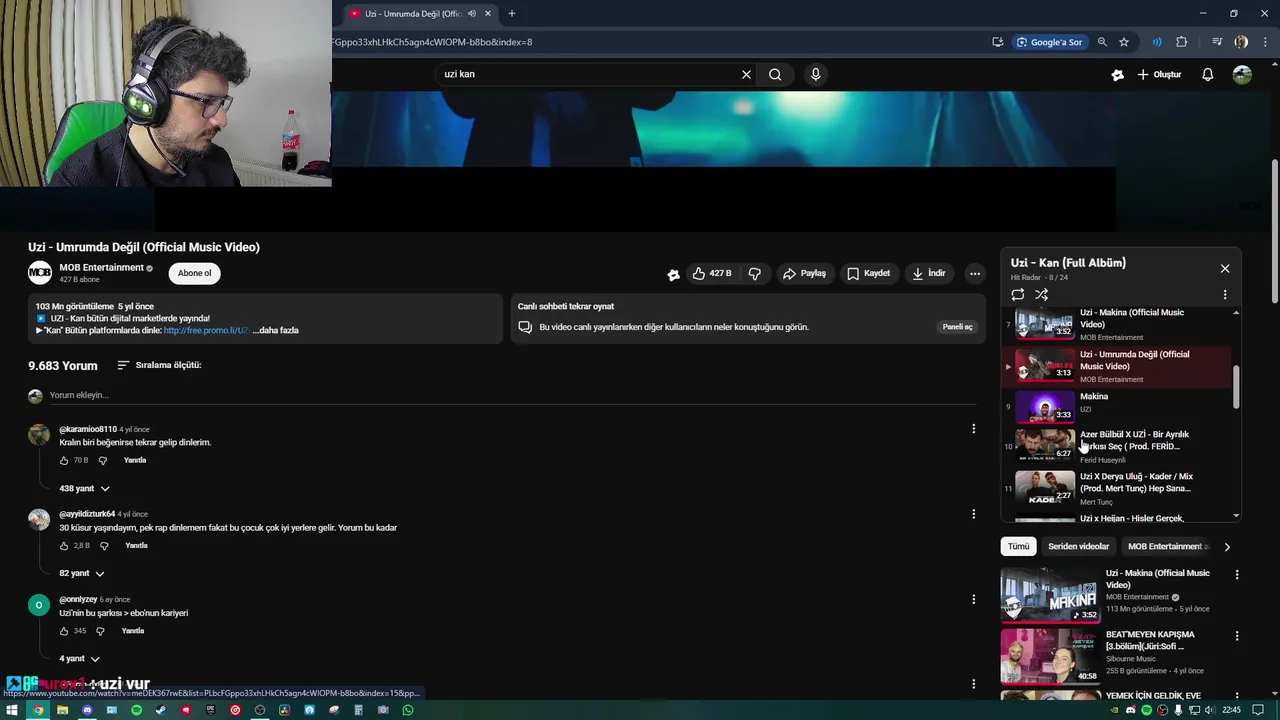Image resolution: width=1280 pixels, height=720 pixels.
Task: Click Google'a Sor button in address bar
Action: tap(1050, 42)
